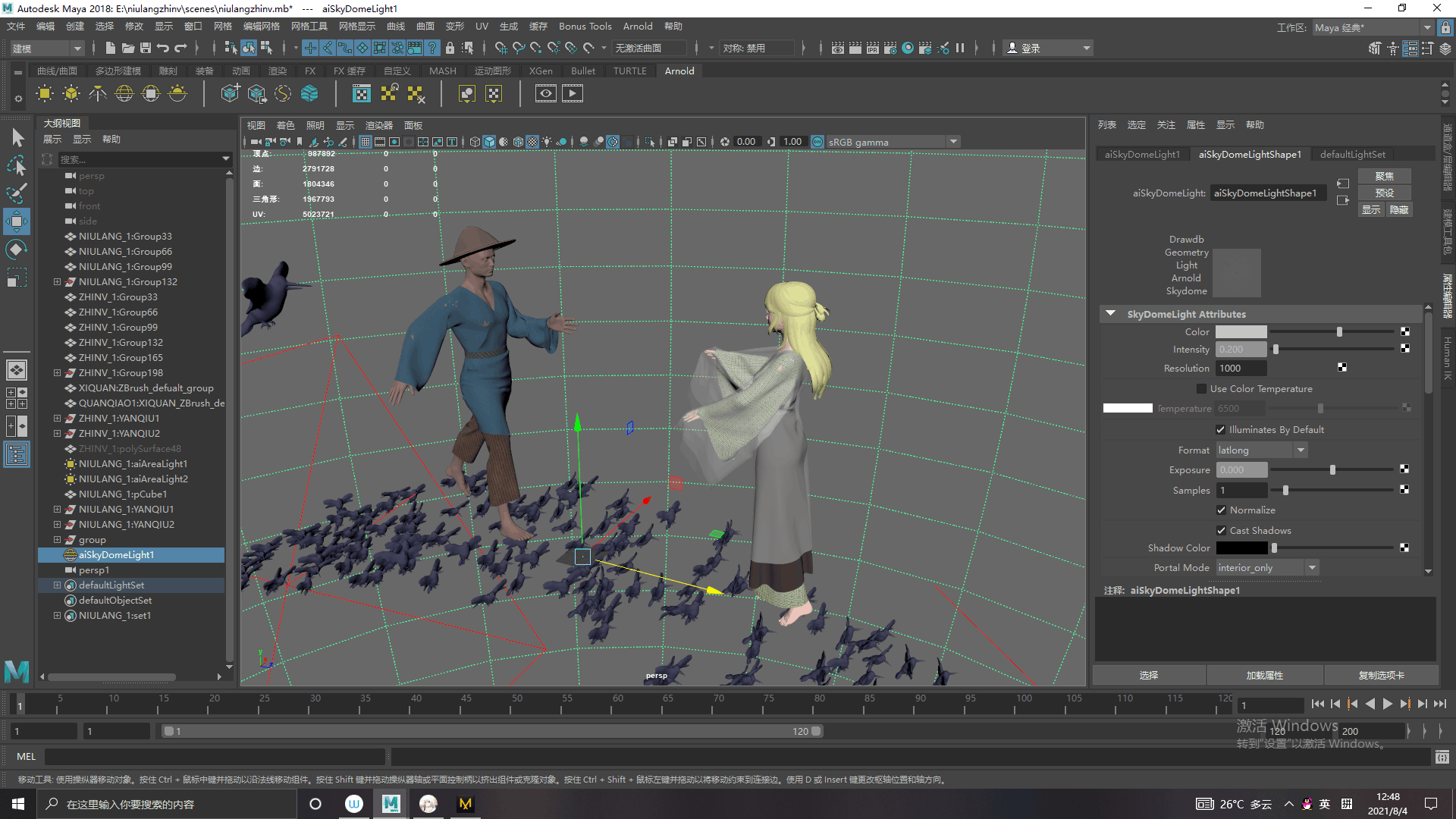Create Arnold SkyDome light from shelf
The height and width of the screenshot is (819, 1456).
[124, 94]
